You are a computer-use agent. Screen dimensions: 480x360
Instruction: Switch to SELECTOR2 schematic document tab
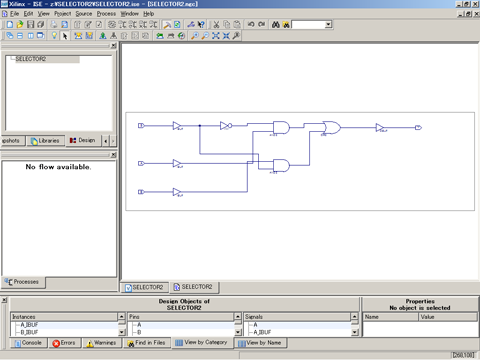click(193, 287)
